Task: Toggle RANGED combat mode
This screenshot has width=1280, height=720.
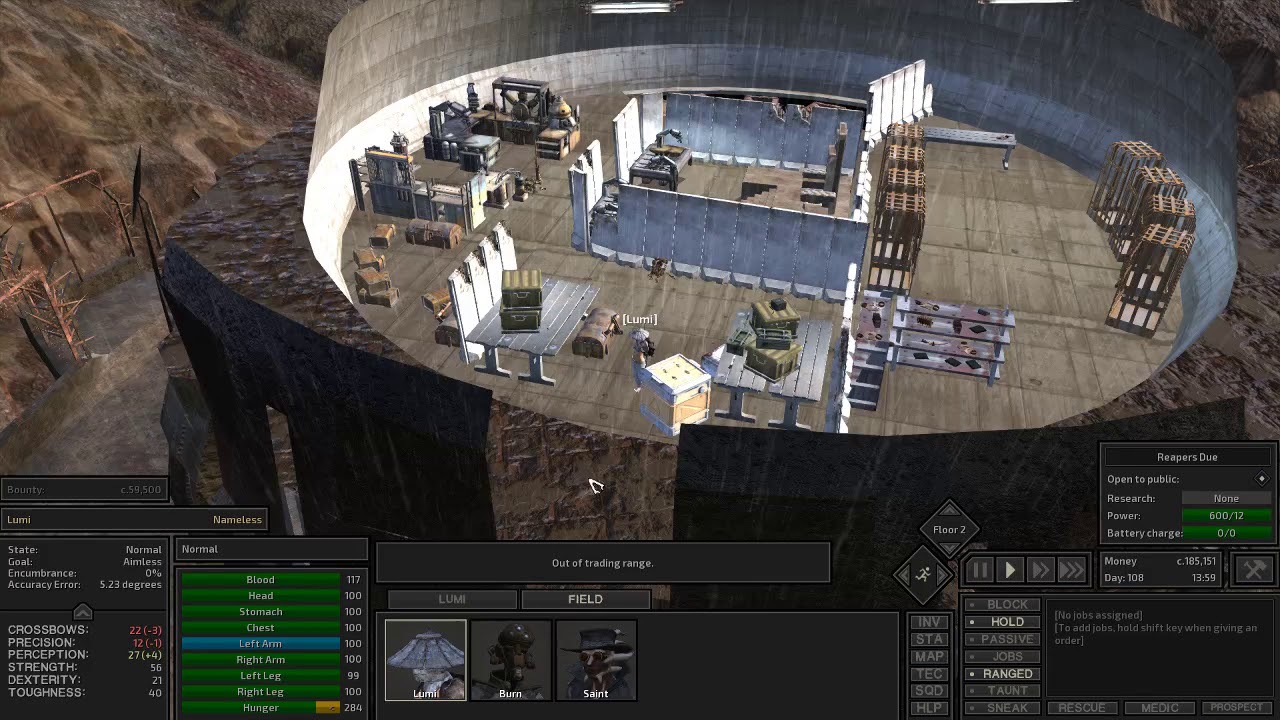Action: tap(1003, 674)
